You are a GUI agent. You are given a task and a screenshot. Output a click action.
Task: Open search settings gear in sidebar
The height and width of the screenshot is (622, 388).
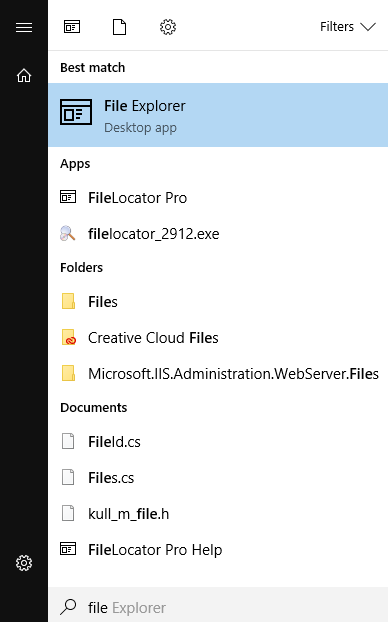[x=24, y=563]
